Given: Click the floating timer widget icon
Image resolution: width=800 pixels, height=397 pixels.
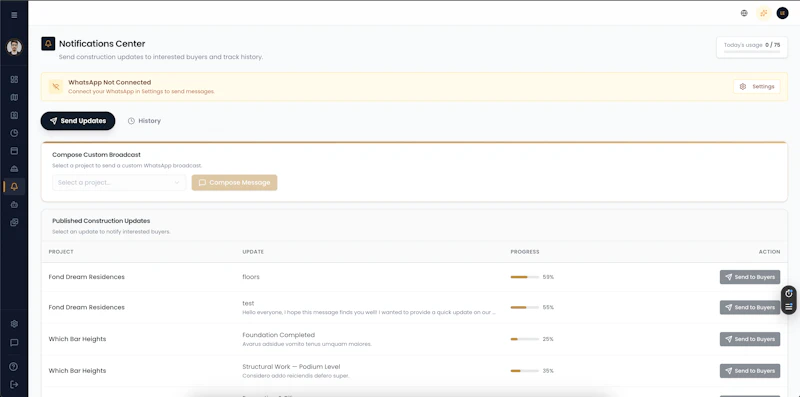Looking at the screenshot, I should point(789,293).
